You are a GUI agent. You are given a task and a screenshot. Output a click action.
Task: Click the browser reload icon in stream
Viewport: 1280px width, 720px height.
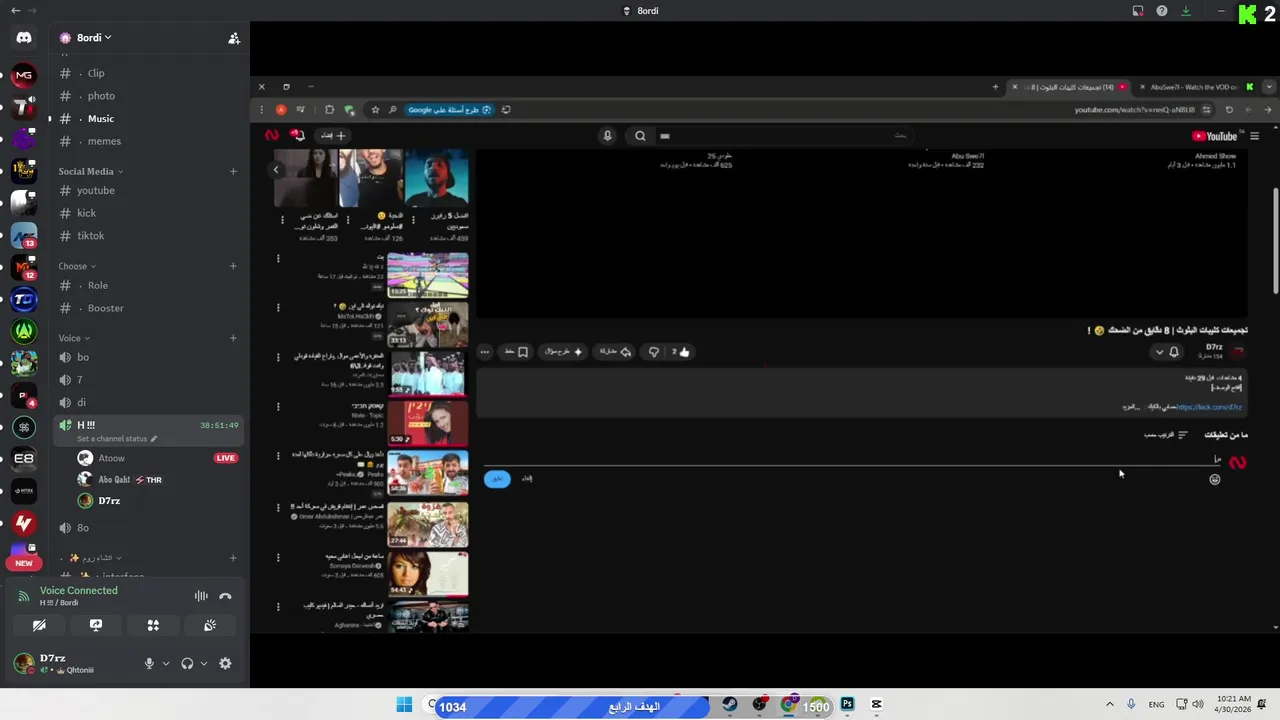click(1229, 110)
